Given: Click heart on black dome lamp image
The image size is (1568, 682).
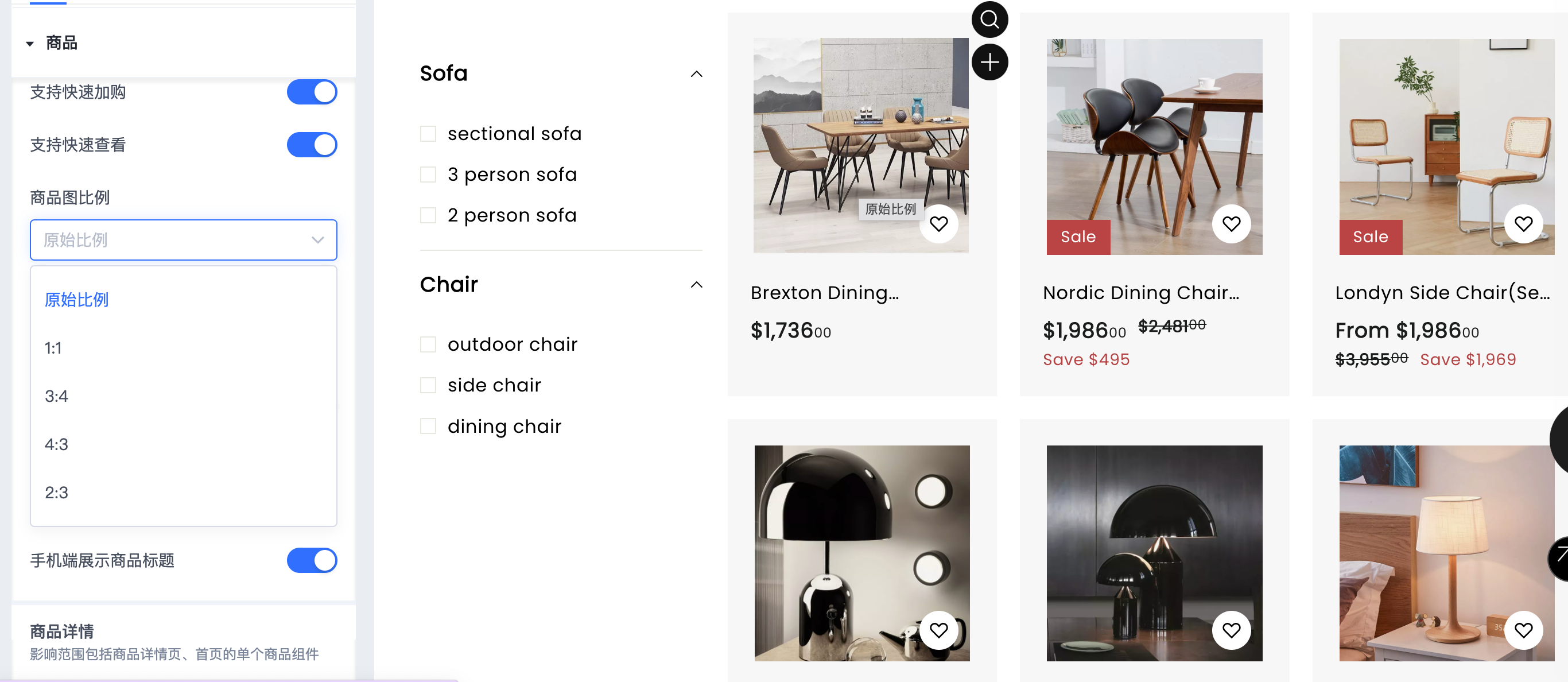Looking at the screenshot, I should tap(938, 630).
